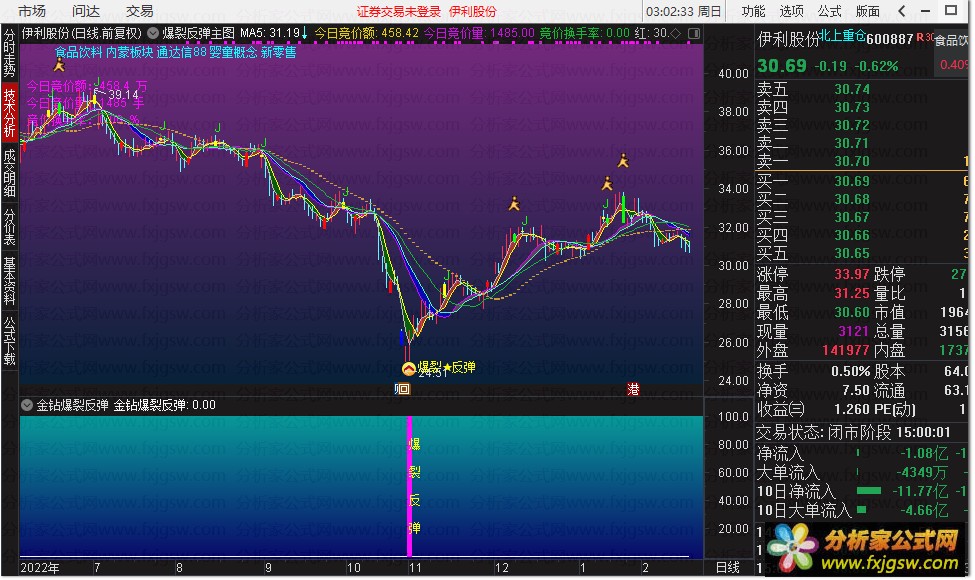Viewport: 975px width, 580px height.
Task: Open the 食品饮料 sector tag
Action: tap(78, 52)
